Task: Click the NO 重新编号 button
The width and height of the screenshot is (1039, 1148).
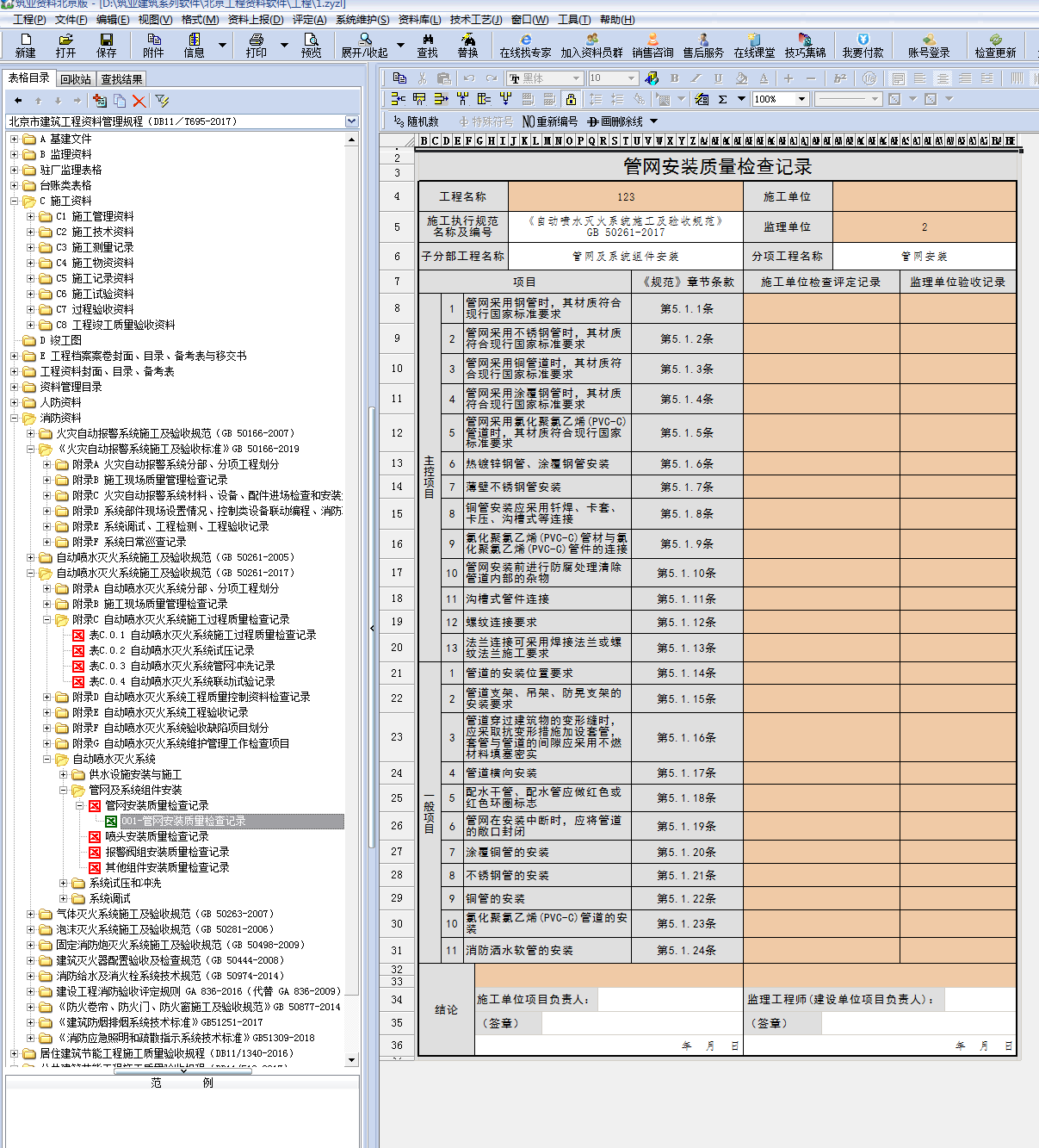Action: (550, 121)
